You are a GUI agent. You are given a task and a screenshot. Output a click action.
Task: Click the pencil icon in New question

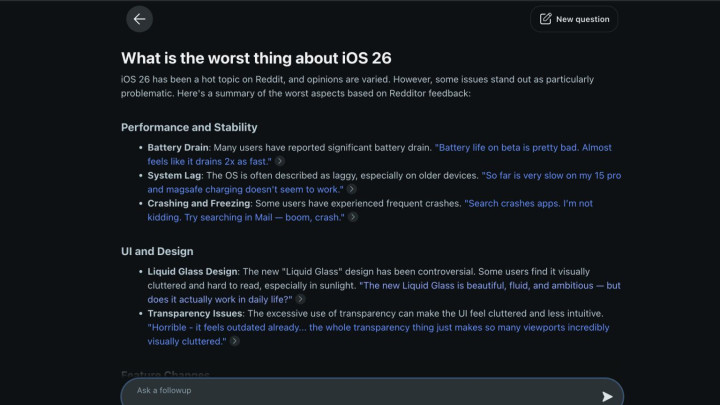coord(545,19)
